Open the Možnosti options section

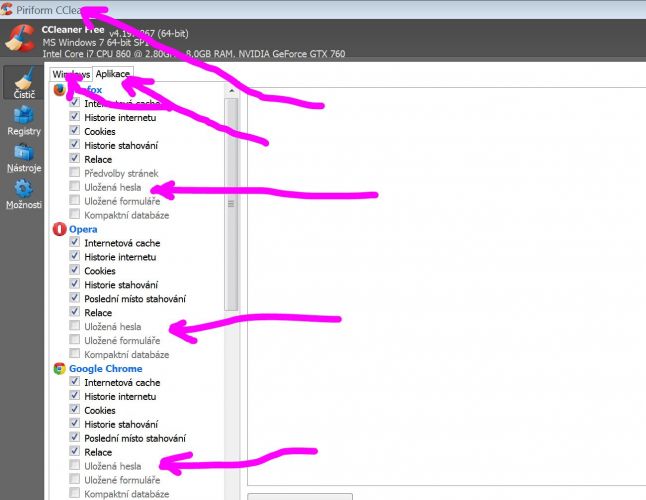click(23, 194)
